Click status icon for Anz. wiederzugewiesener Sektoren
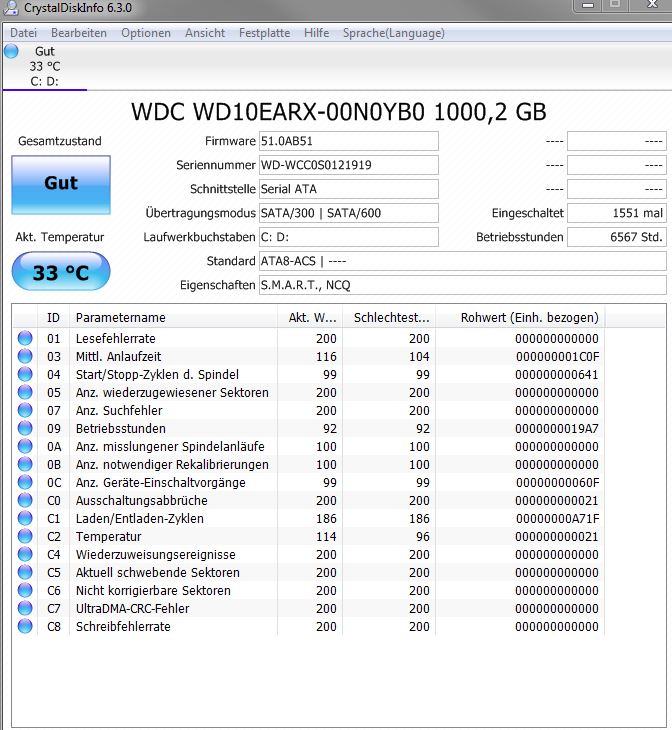The width and height of the screenshot is (672, 730). point(25,392)
